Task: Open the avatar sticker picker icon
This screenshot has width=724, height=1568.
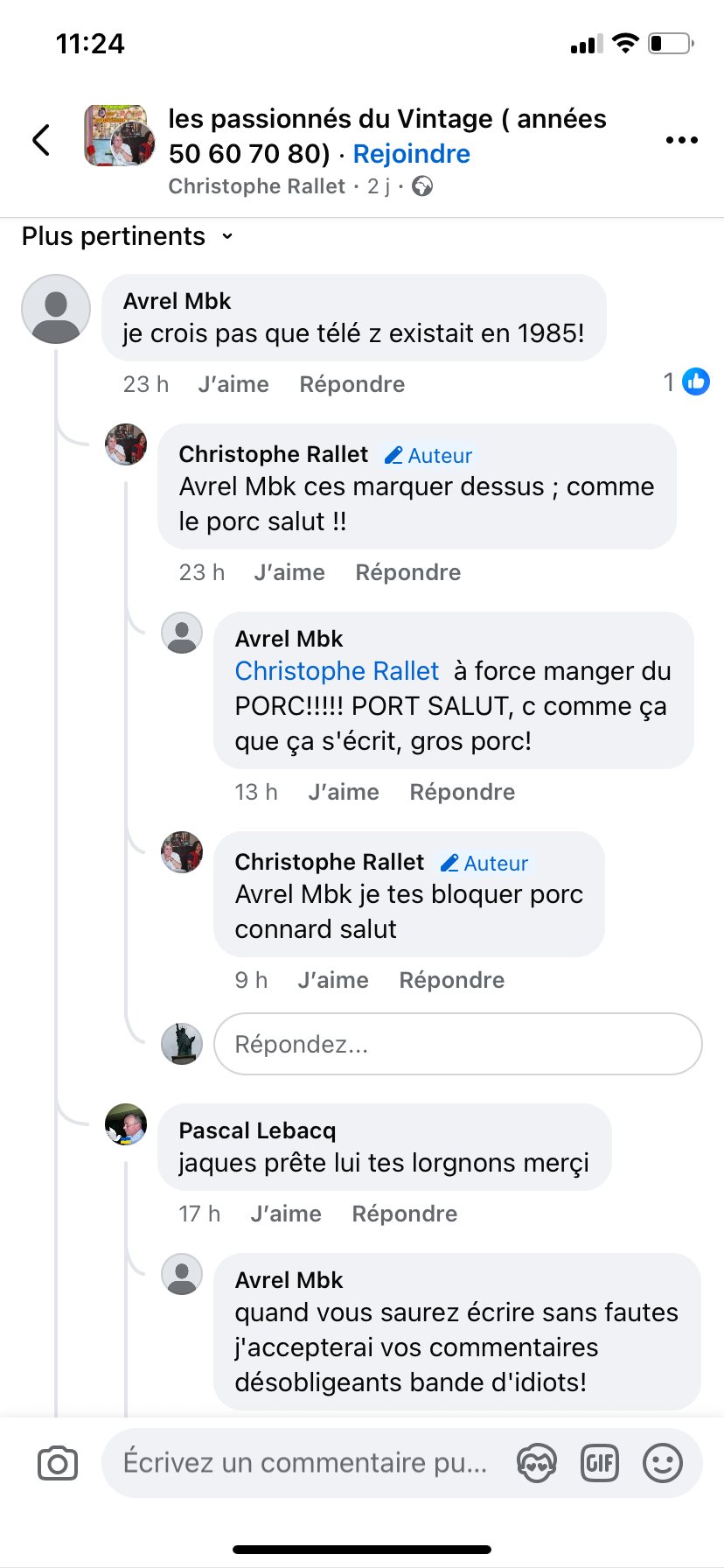Action: click(x=536, y=1463)
